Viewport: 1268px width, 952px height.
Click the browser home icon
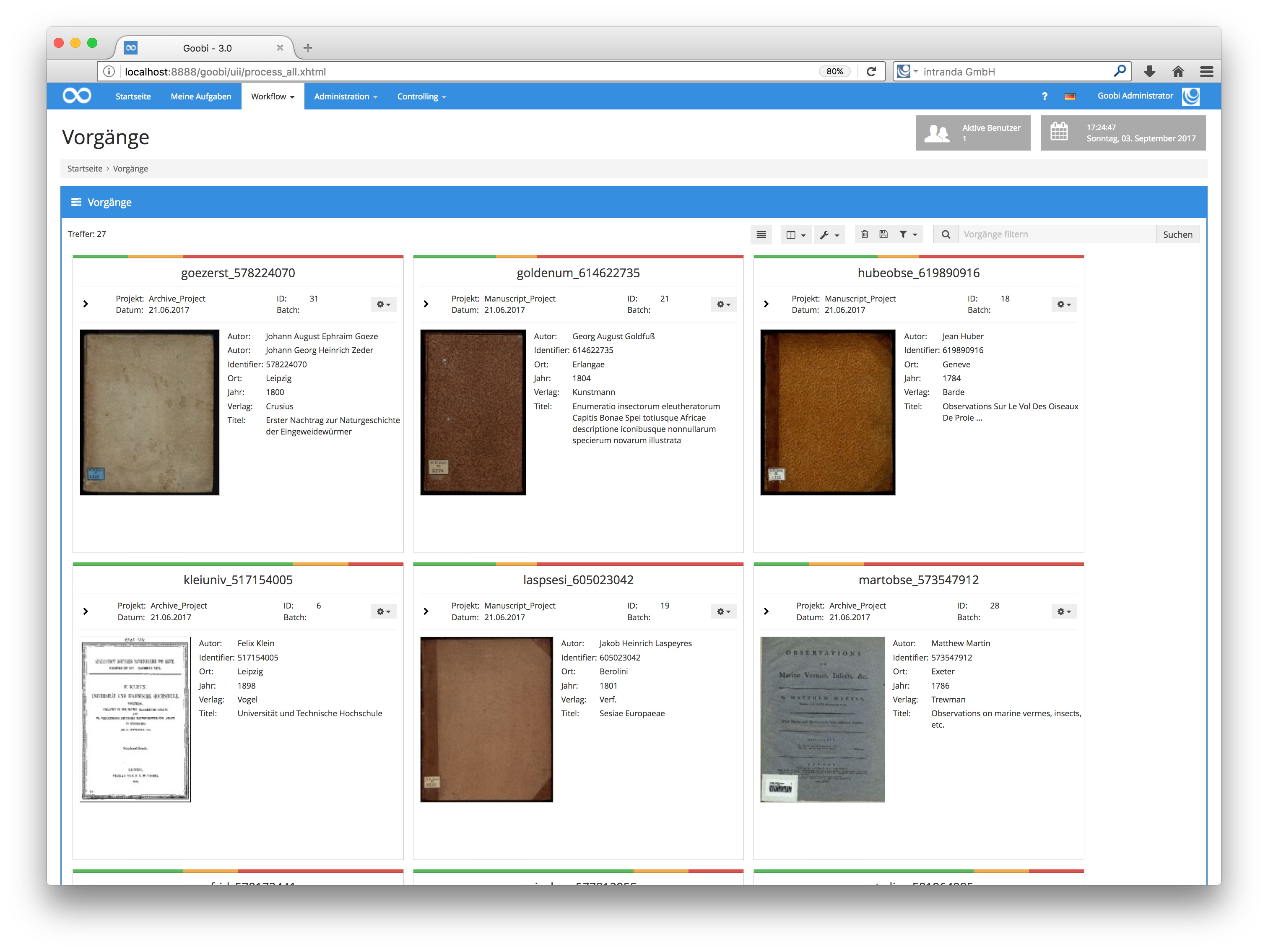click(1177, 72)
